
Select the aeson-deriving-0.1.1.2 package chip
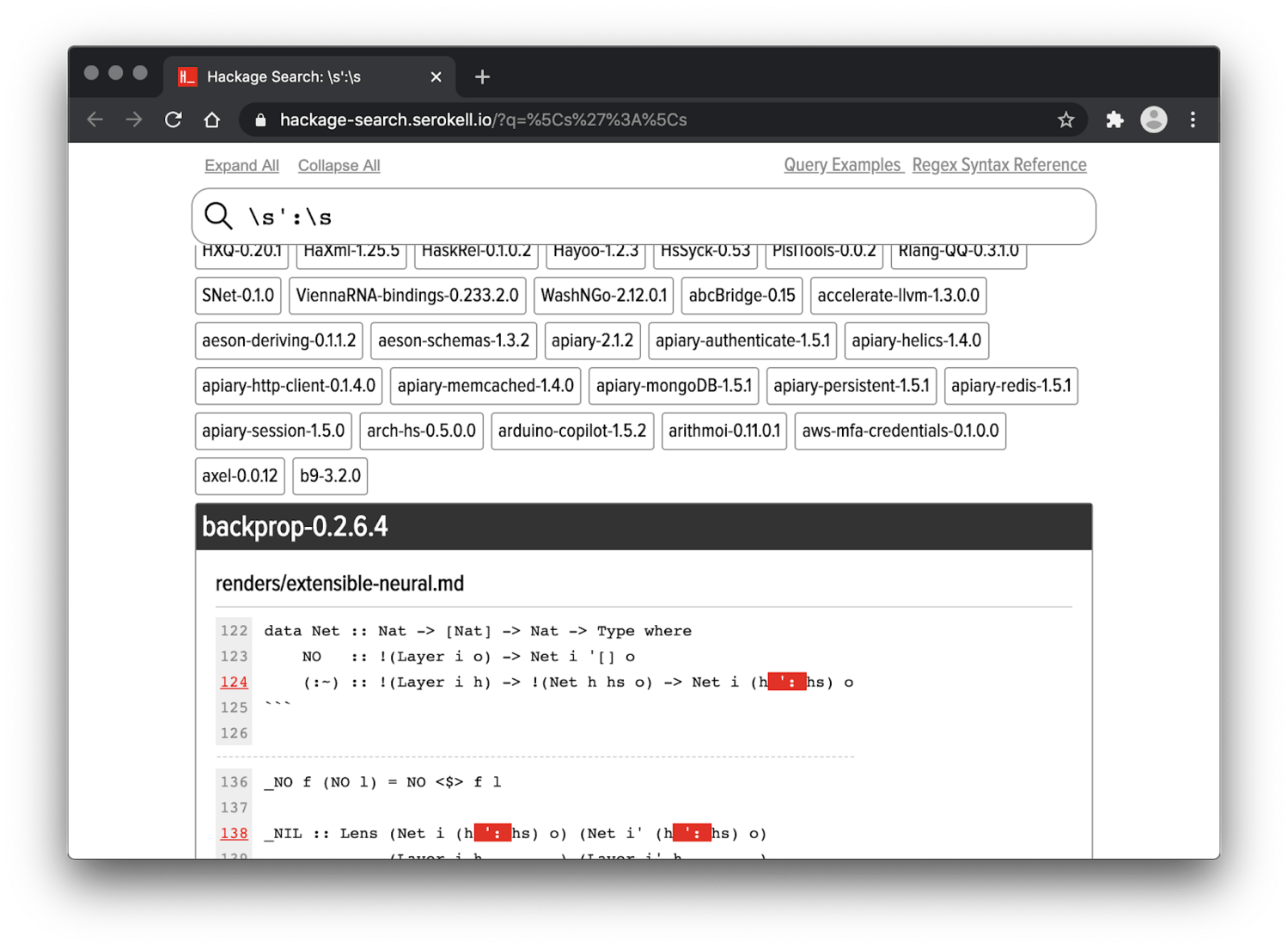(x=279, y=340)
